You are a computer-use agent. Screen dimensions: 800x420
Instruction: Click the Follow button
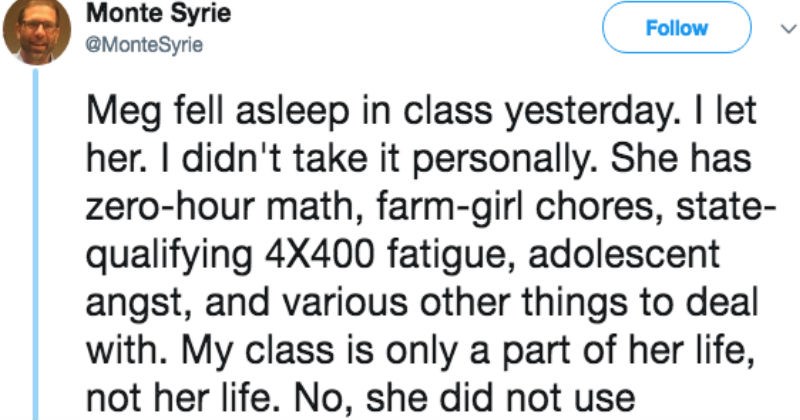click(x=677, y=28)
